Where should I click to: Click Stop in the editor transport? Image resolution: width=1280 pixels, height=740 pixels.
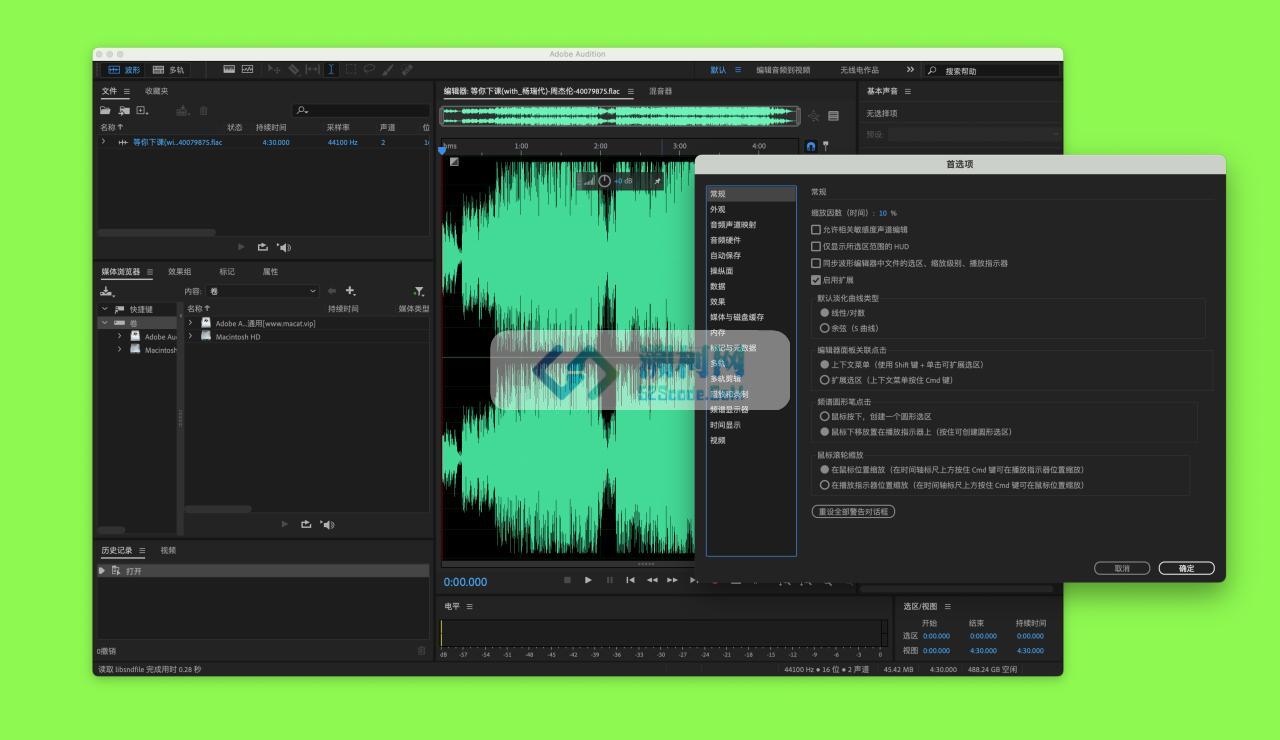tap(567, 580)
